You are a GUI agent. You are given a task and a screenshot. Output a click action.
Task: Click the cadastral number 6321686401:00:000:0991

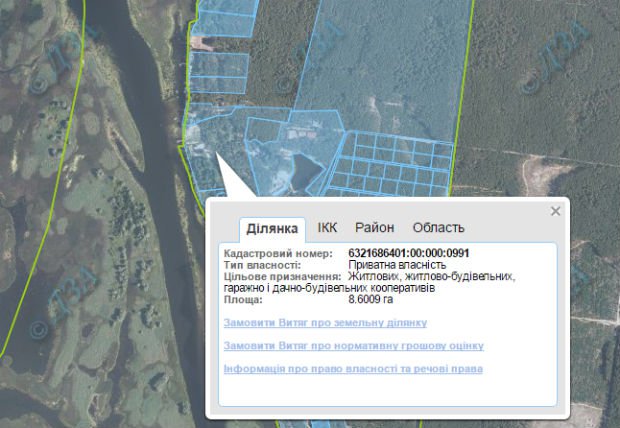(408, 254)
